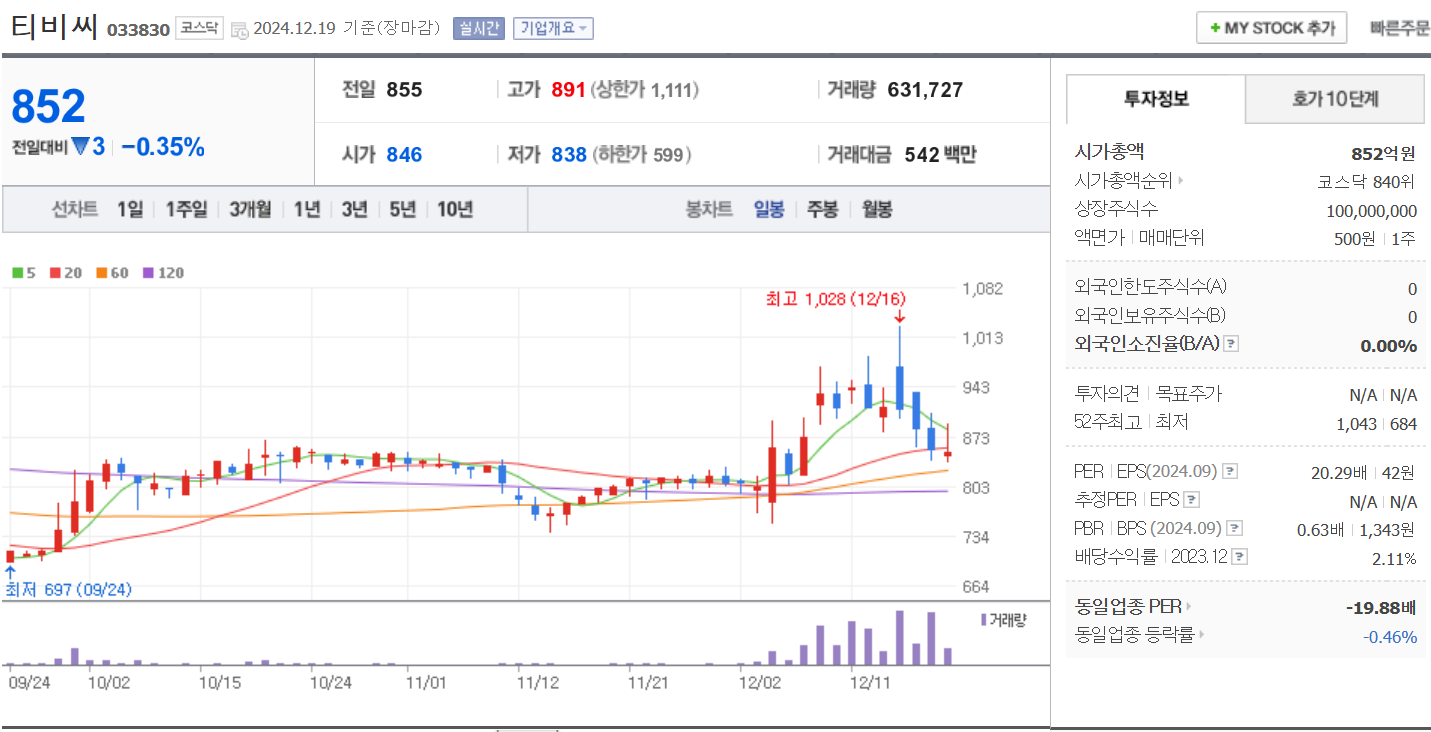The height and width of the screenshot is (732, 1431).
Task: Click the EPS(2024.09) help icon
Action: pos(1231,472)
